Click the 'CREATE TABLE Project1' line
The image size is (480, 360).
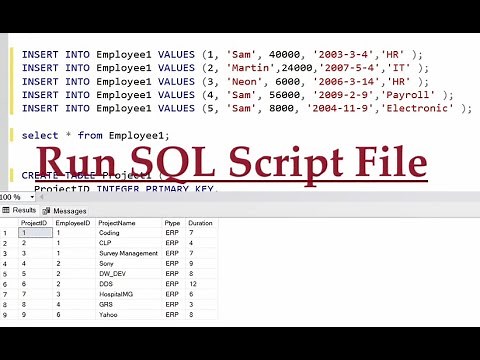pyautogui.click(x=92, y=175)
